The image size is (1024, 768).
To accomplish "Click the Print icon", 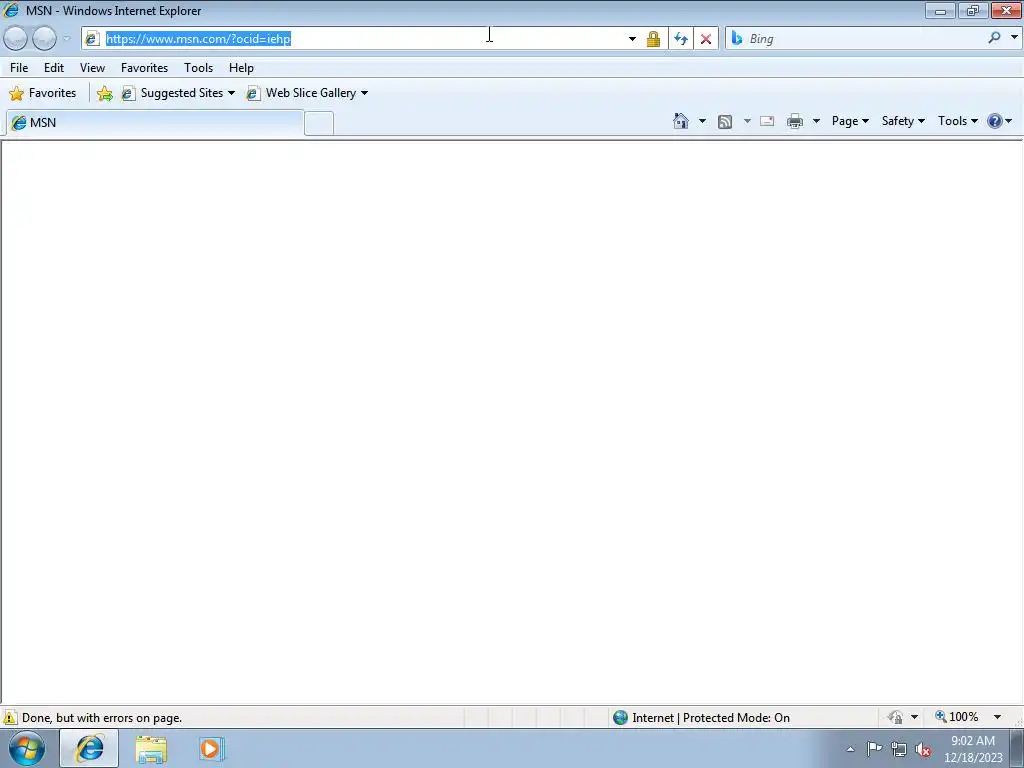I will 795,121.
